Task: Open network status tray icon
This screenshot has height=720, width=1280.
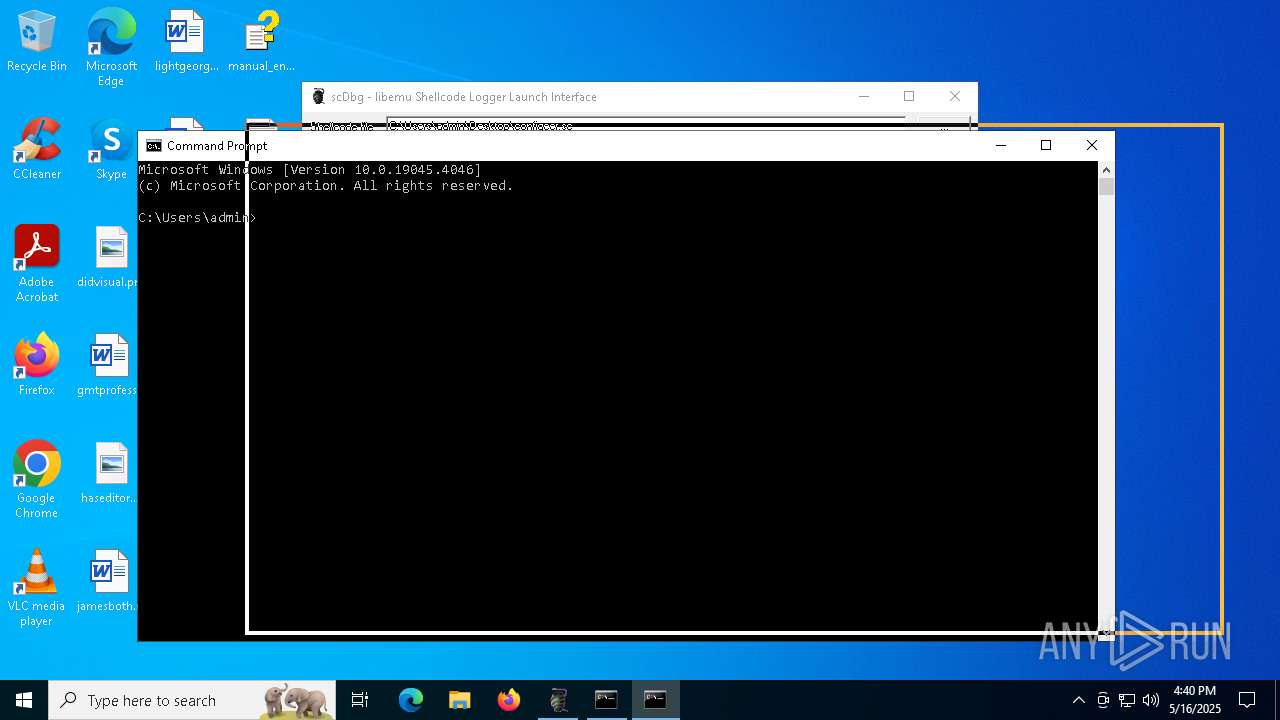Action: tap(1127, 700)
